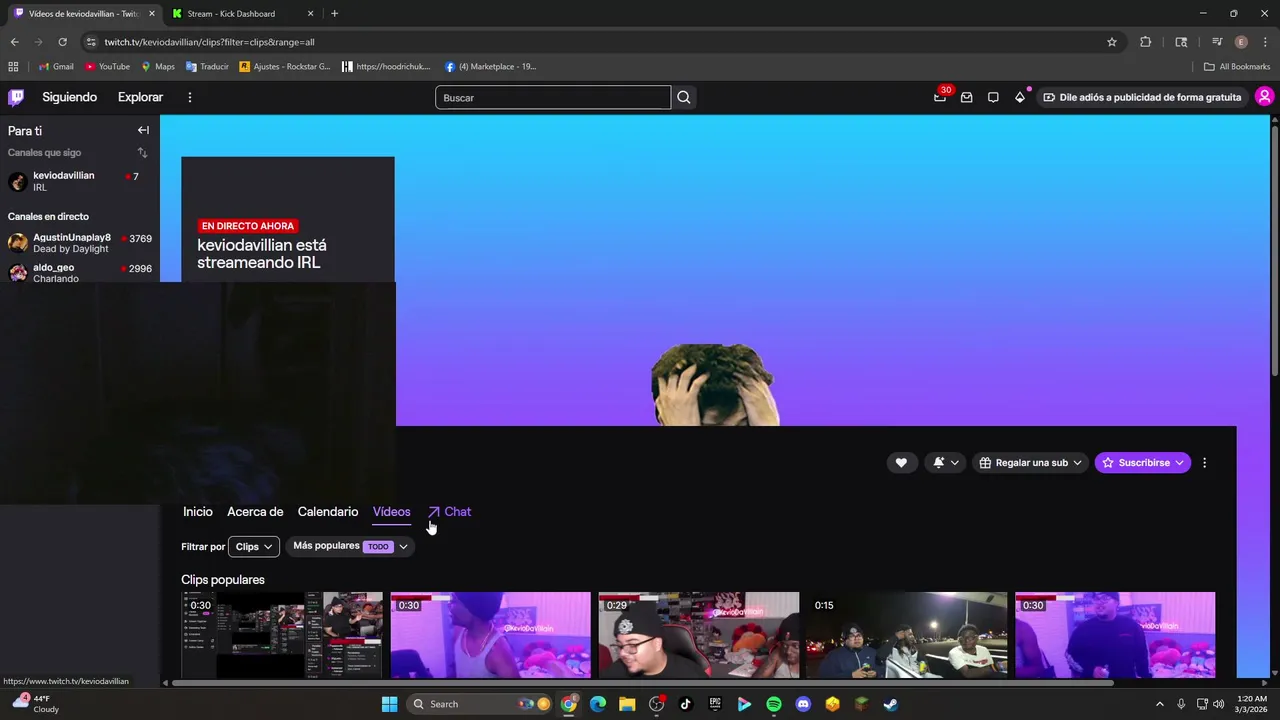Open Más populares TODO dropdown
Screen dimensions: 1280x720
point(350,546)
